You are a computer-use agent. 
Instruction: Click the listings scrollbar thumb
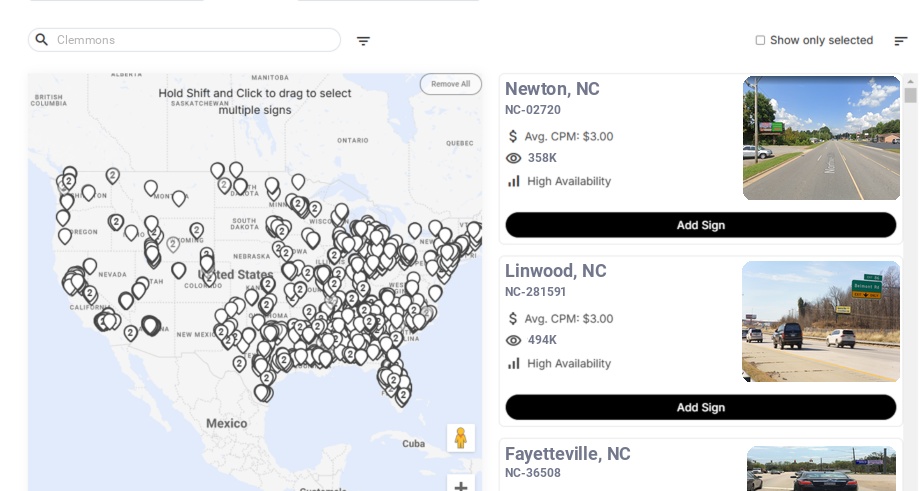pyautogui.click(x=910, y=95)
